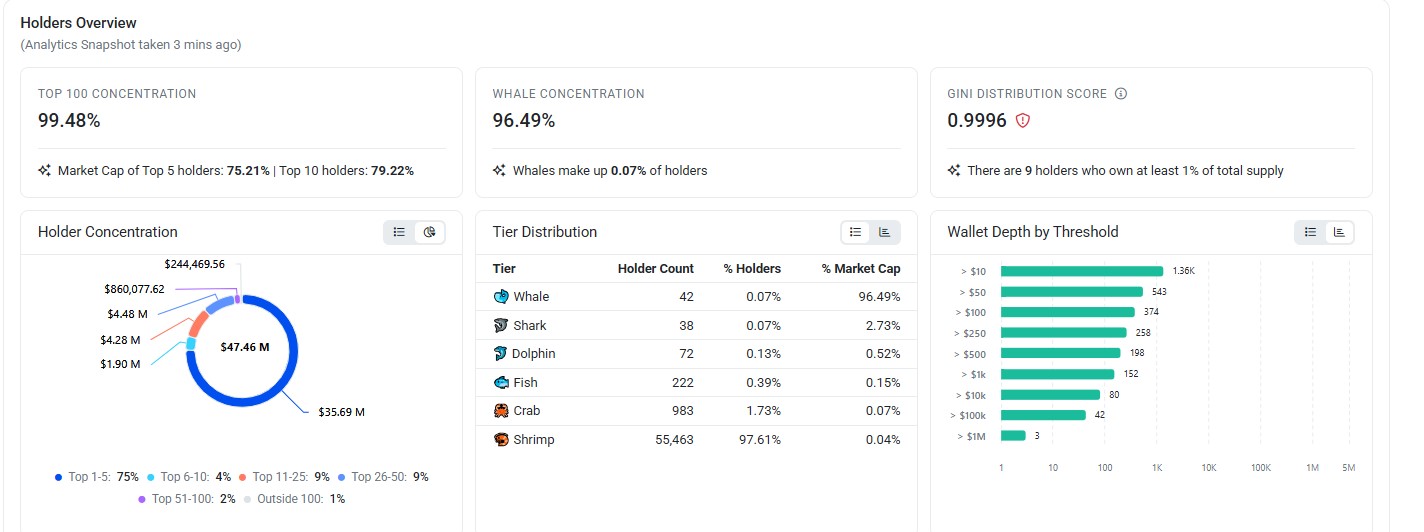
Task: Click the % Holders column header
Action: 752,269
